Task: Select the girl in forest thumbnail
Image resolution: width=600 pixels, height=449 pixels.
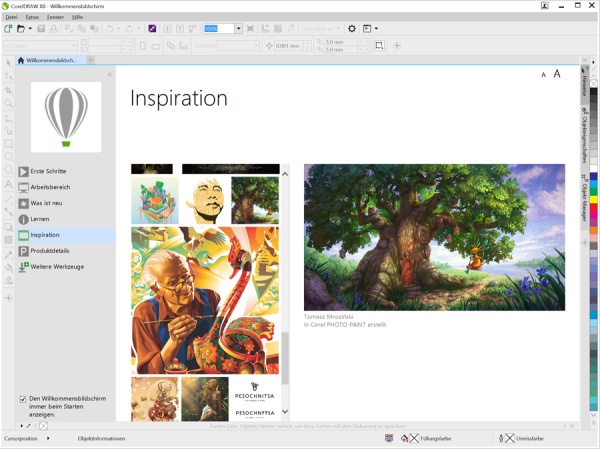Action: 205,399
